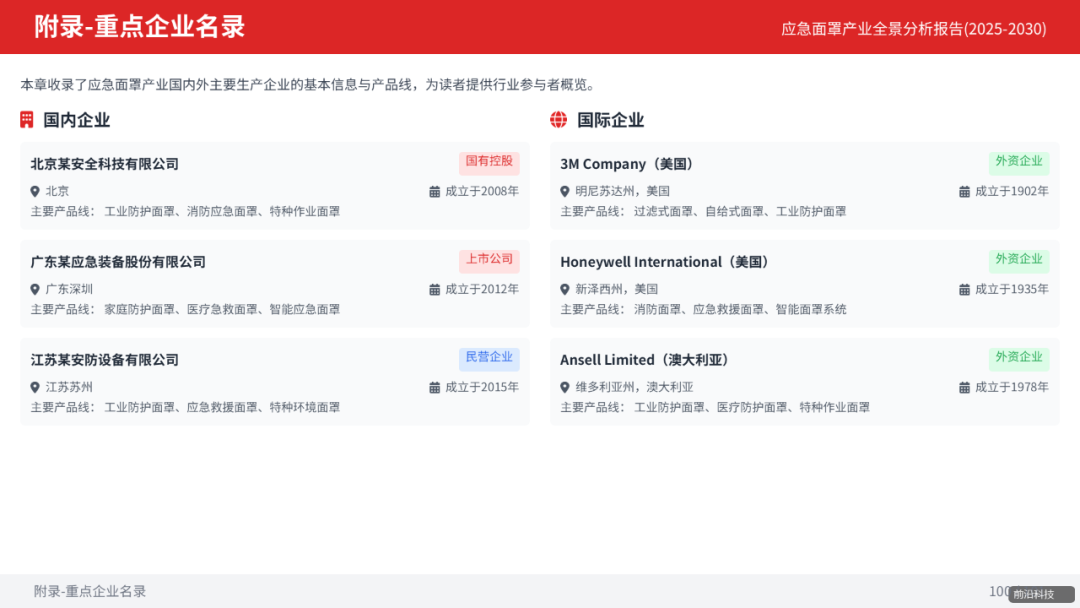Click the location pin showing 维多利亚州, 澳大利亚
1080x608 pixels.
click(x=566, y=386)
